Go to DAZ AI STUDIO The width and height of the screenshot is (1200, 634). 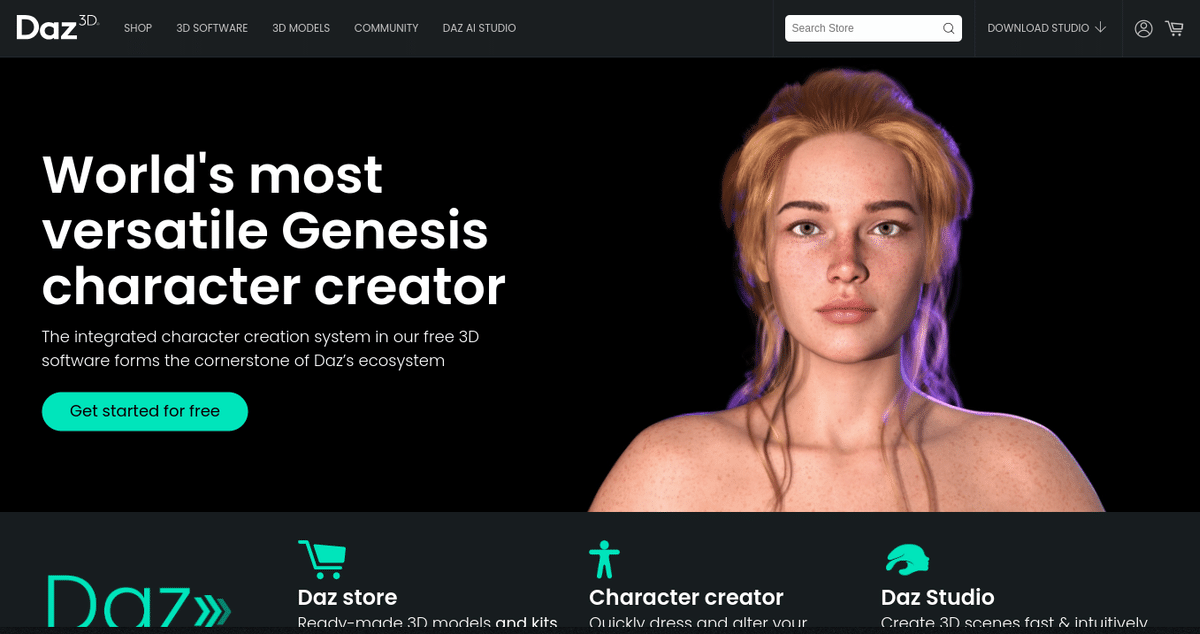479,28
